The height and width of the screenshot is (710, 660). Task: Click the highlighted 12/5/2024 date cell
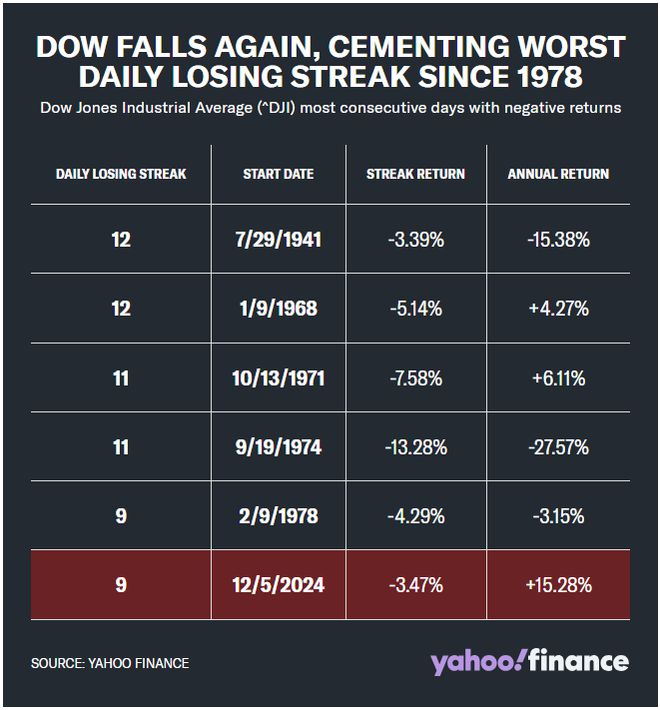pyautogui.click(x=278, y=585)
